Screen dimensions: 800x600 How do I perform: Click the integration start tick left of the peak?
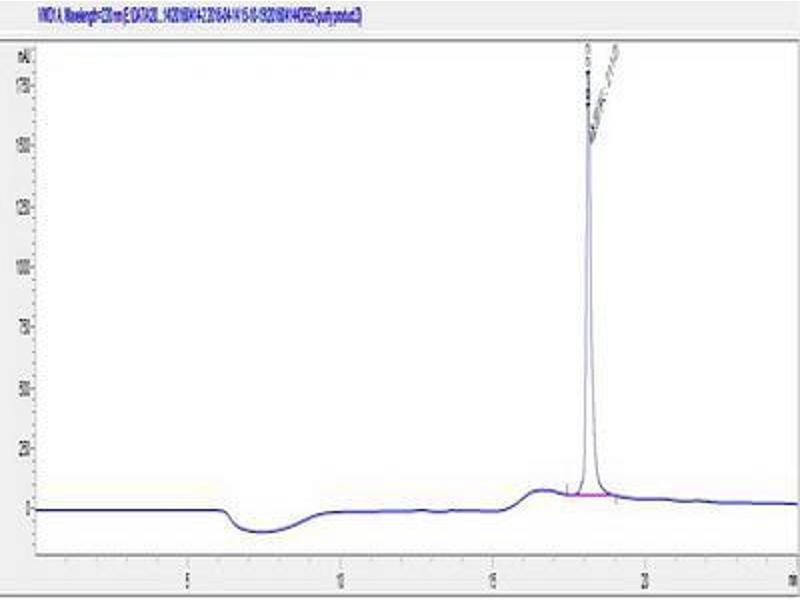click(x=567, y=489)
